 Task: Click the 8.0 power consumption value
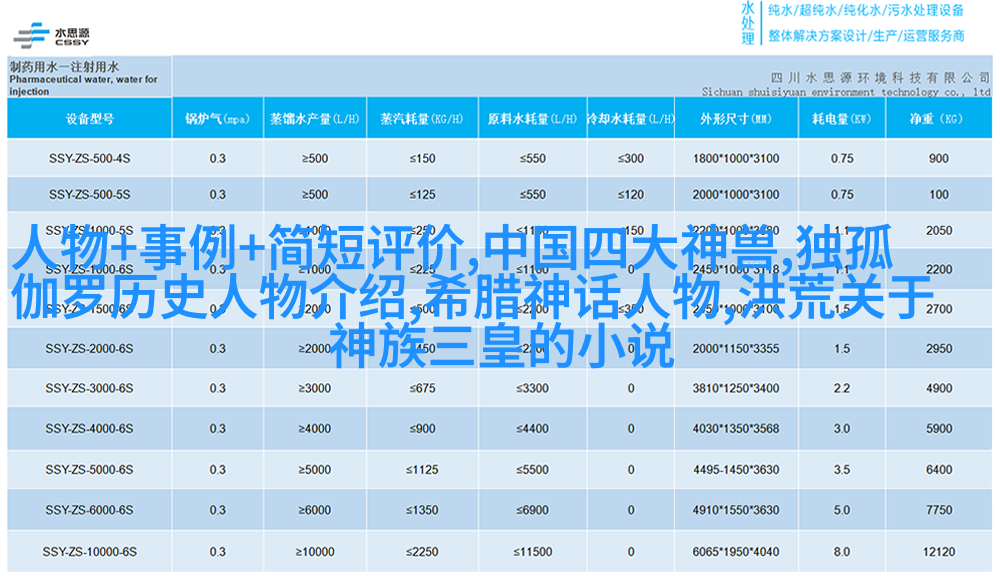tap(842, 552)
